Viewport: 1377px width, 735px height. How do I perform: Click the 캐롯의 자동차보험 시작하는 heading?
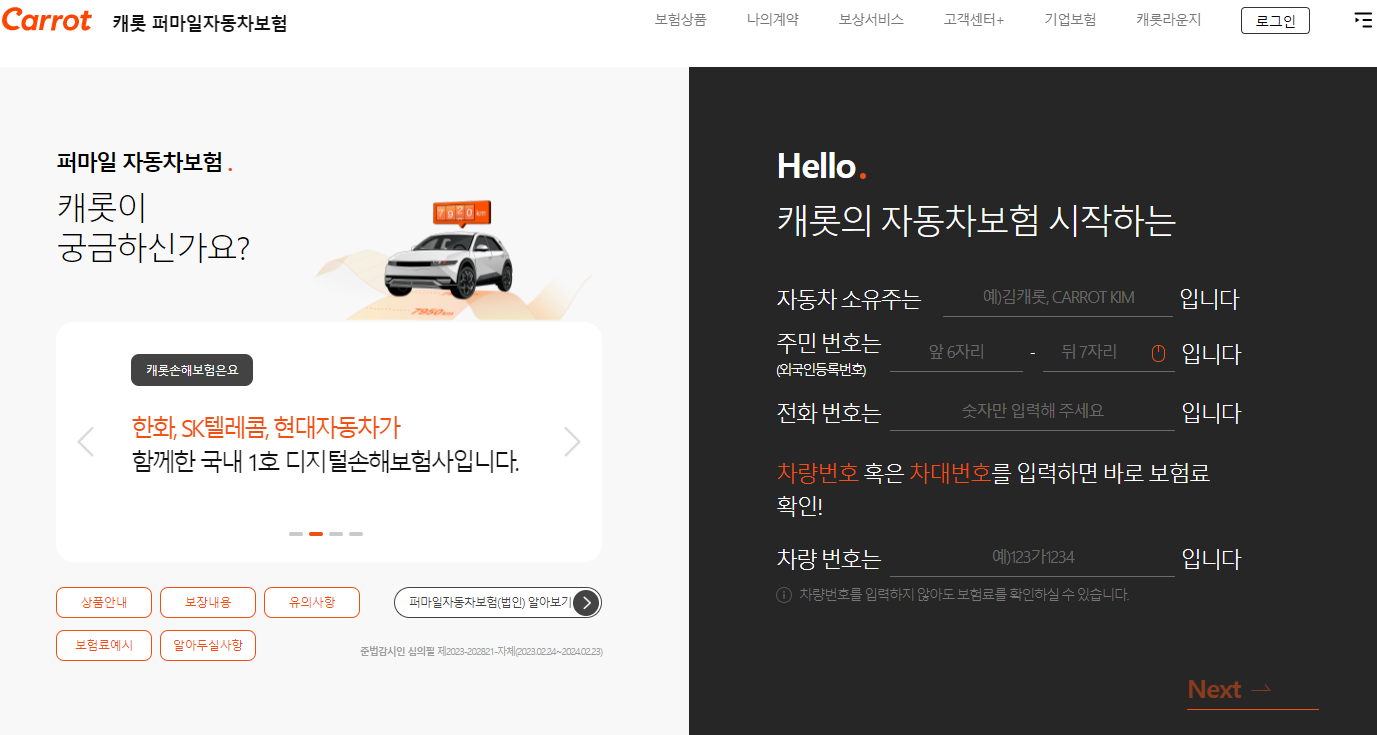[976, 221]
